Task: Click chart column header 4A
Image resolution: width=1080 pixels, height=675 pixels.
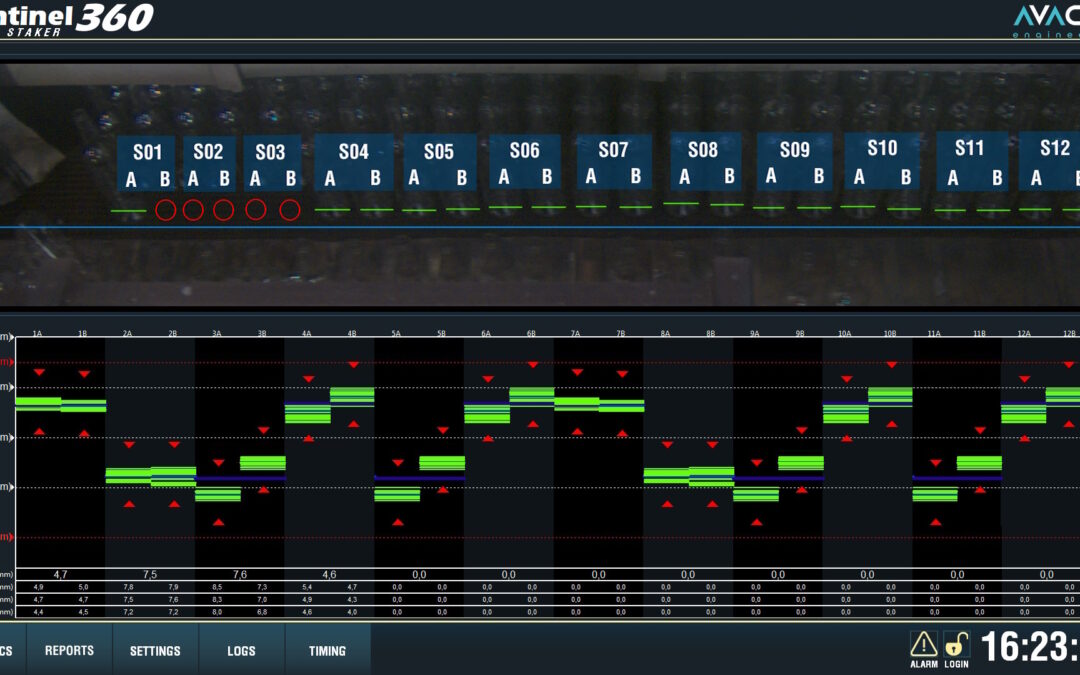Action: tap(307, 333)
